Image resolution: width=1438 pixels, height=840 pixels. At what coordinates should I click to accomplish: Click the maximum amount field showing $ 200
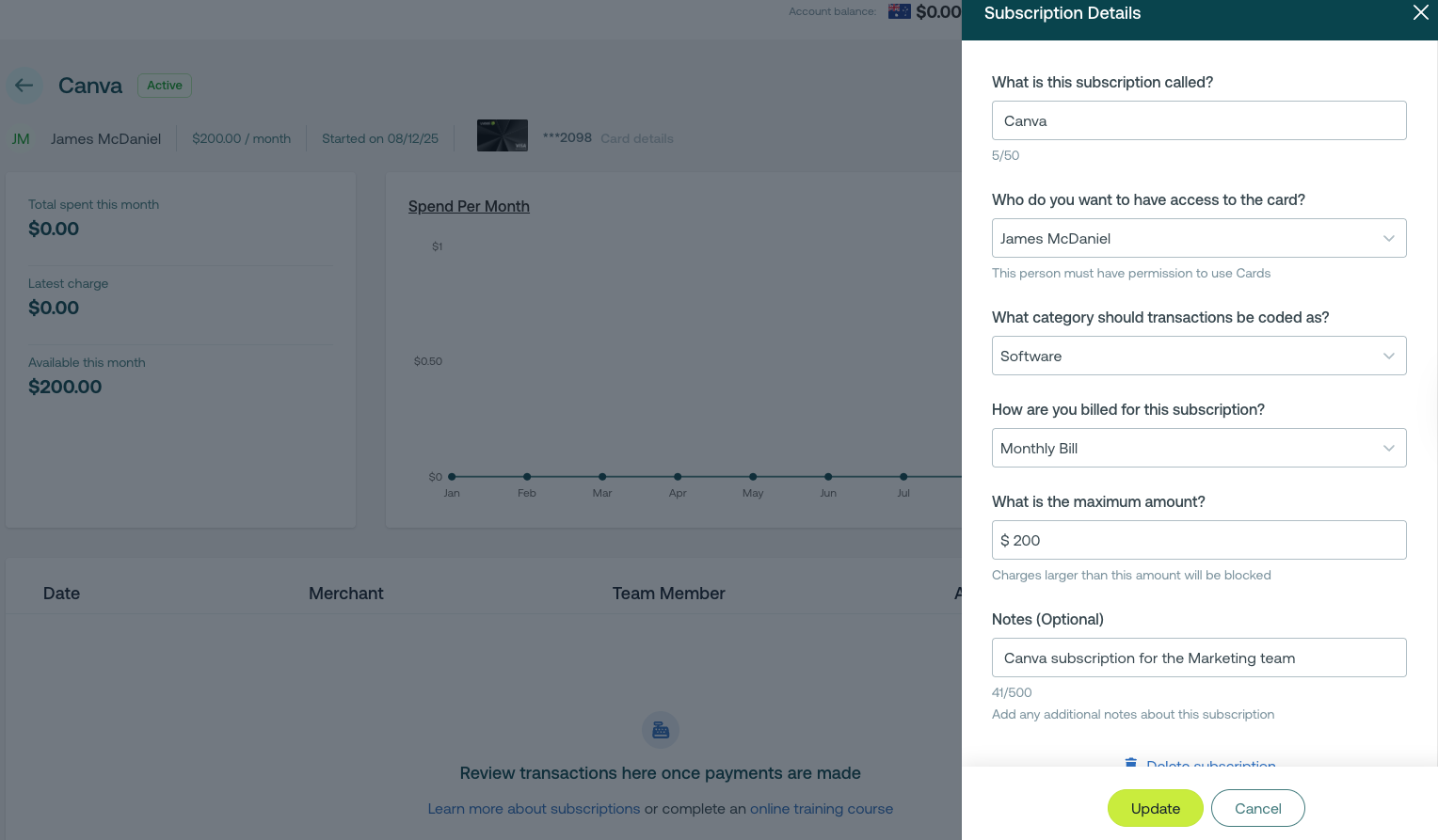click(x=1198, y=540)
